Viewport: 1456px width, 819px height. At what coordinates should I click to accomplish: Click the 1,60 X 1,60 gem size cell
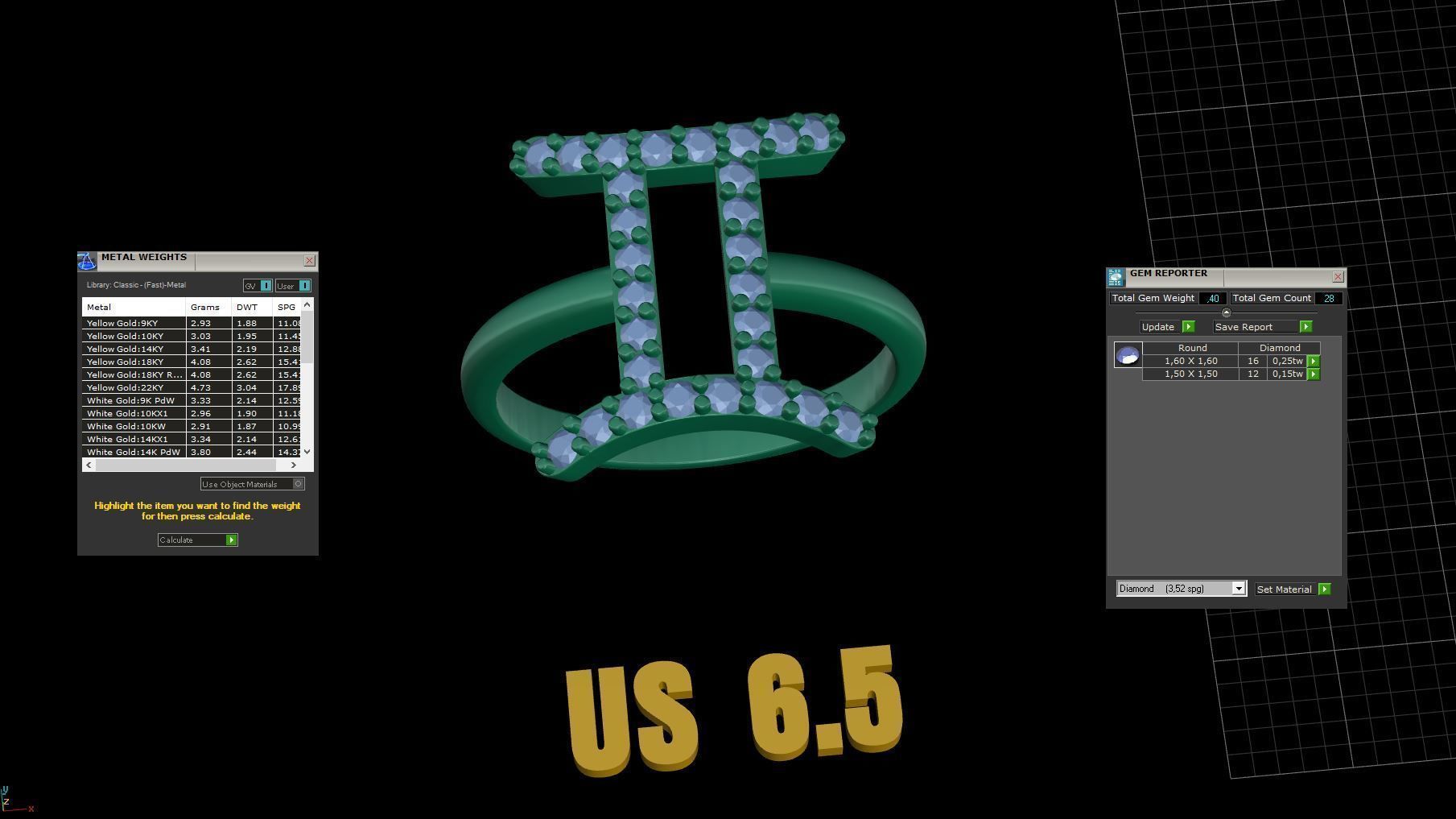(1190, 362)
